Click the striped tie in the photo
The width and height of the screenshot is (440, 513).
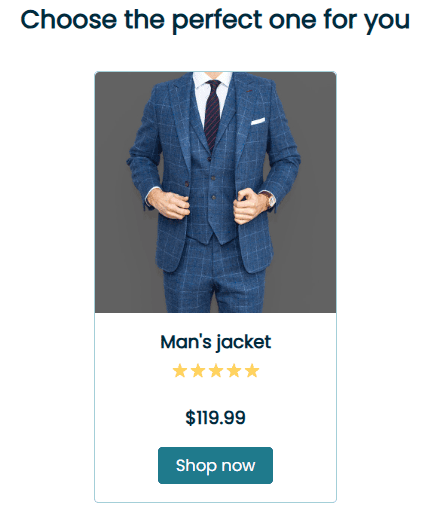tap(212, 115)
